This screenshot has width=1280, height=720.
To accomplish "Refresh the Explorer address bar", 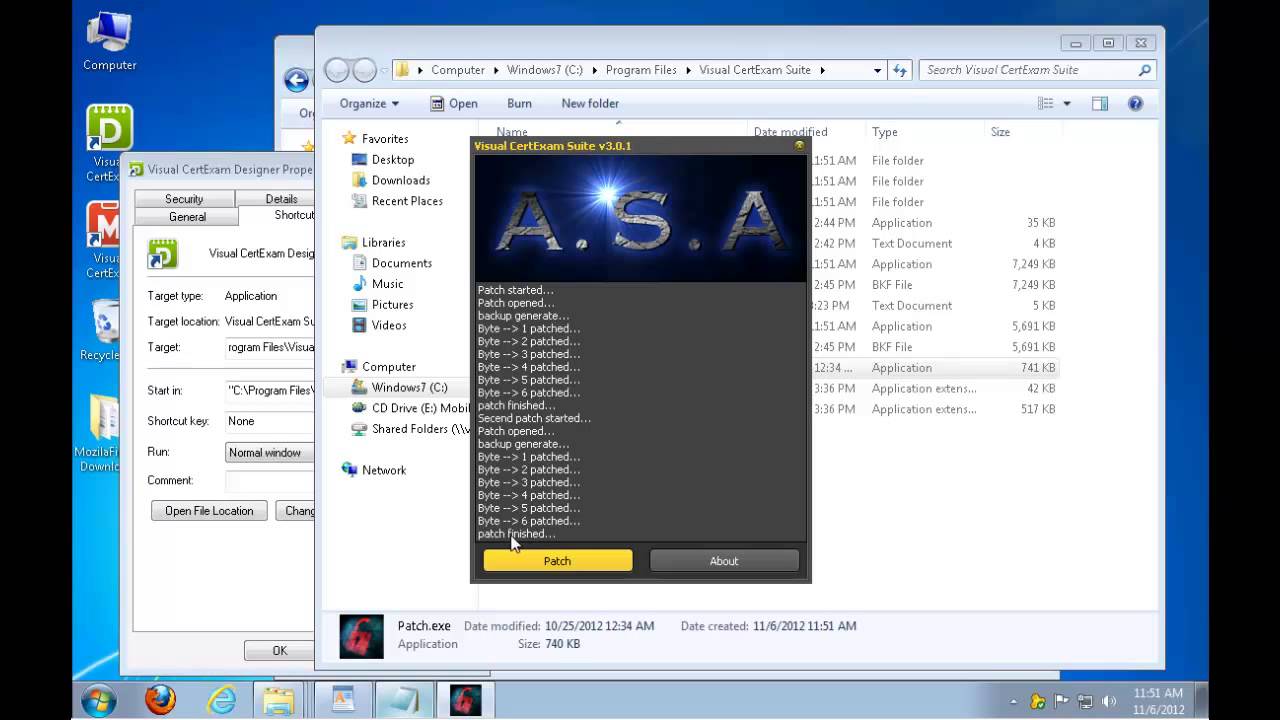I will (900, 70).
